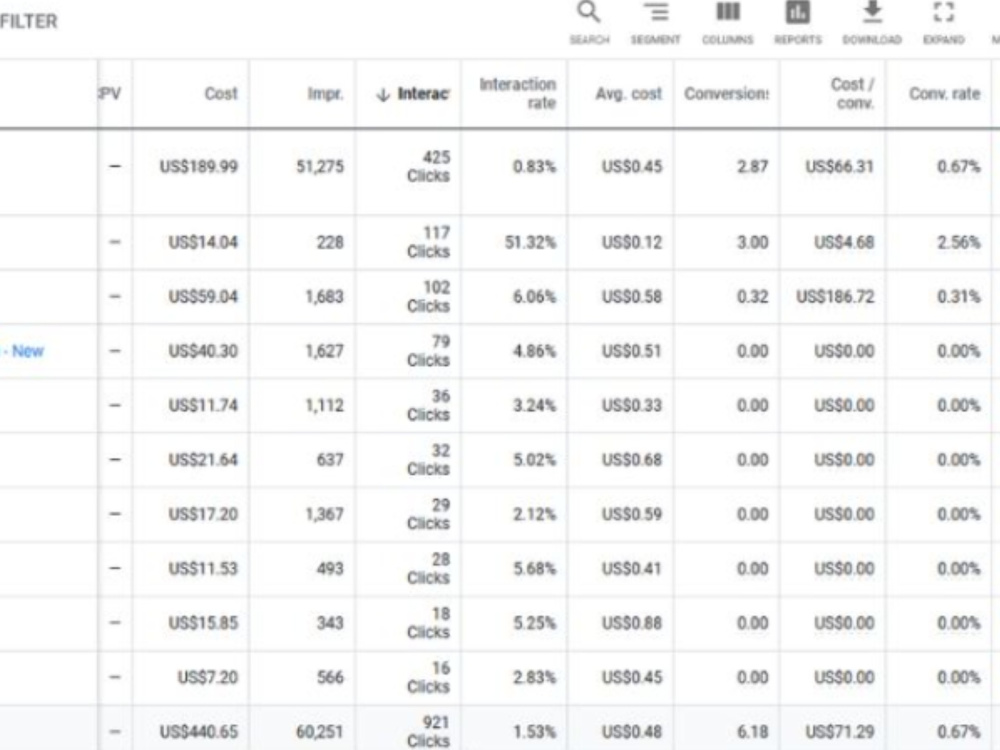Select total cost US$440.65

coord(198,732)
